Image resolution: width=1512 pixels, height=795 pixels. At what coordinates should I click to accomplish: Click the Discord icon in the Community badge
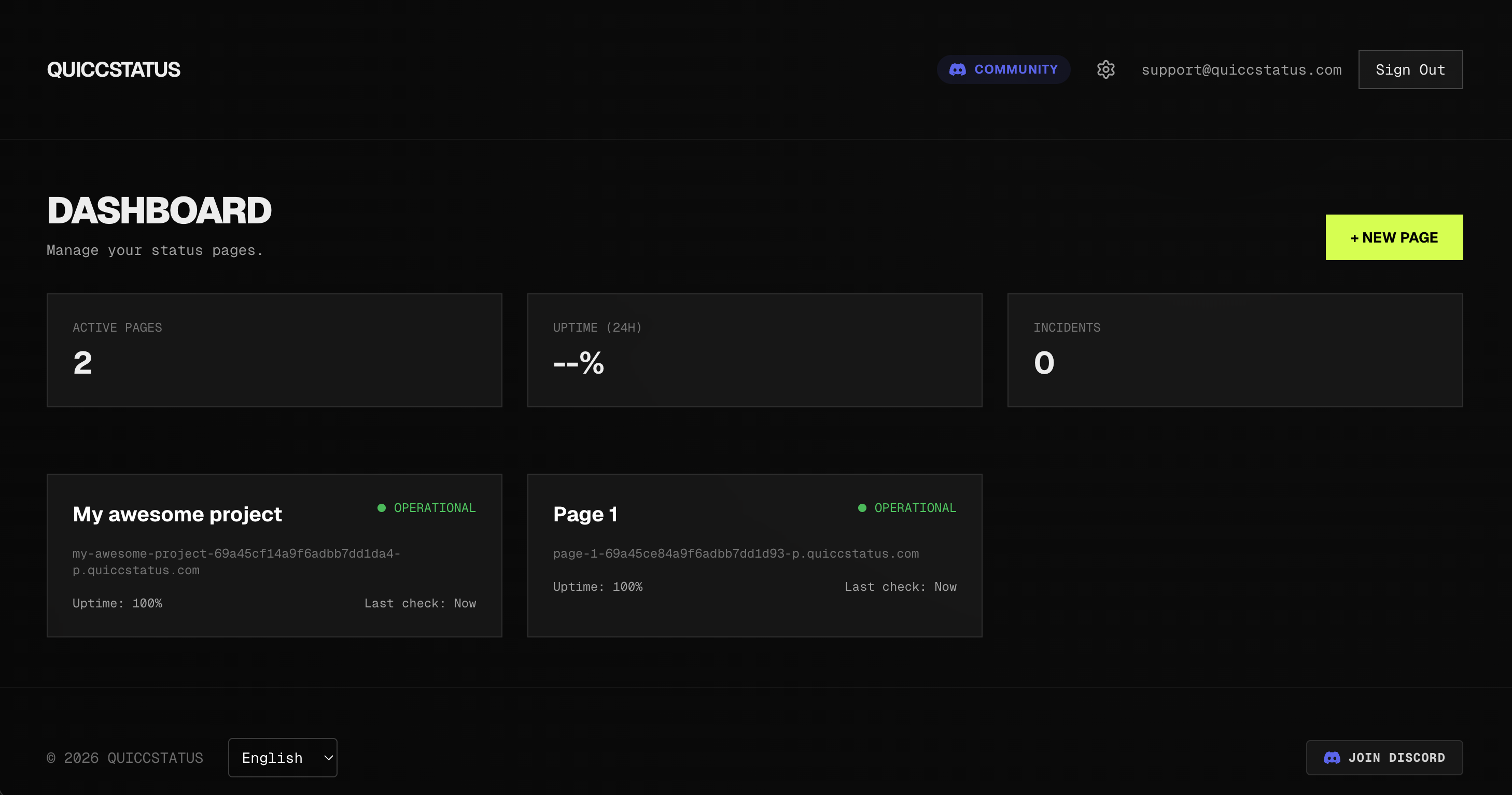(958, 69)
